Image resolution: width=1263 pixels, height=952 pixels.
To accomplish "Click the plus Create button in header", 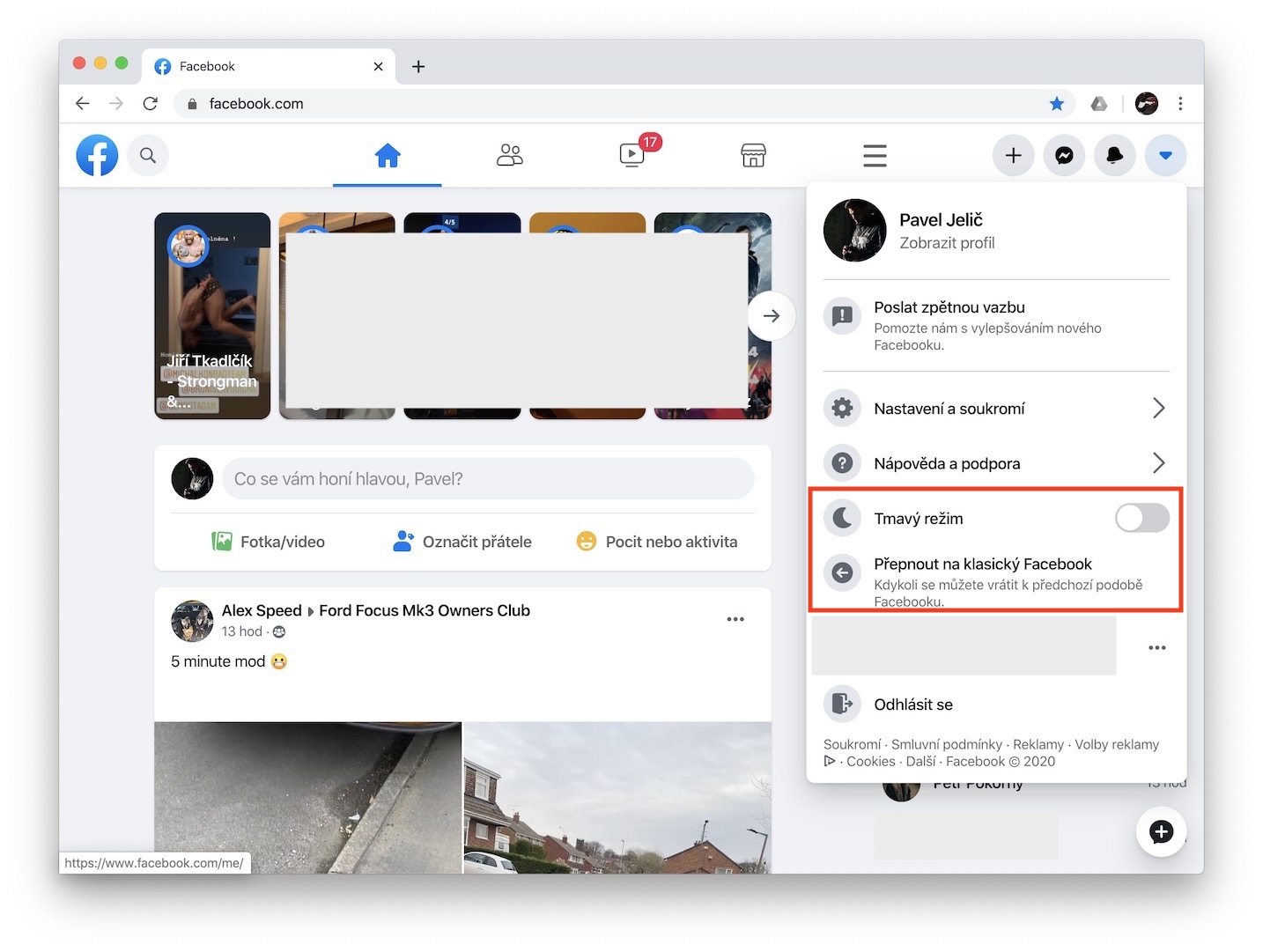I will [1014, 156].
